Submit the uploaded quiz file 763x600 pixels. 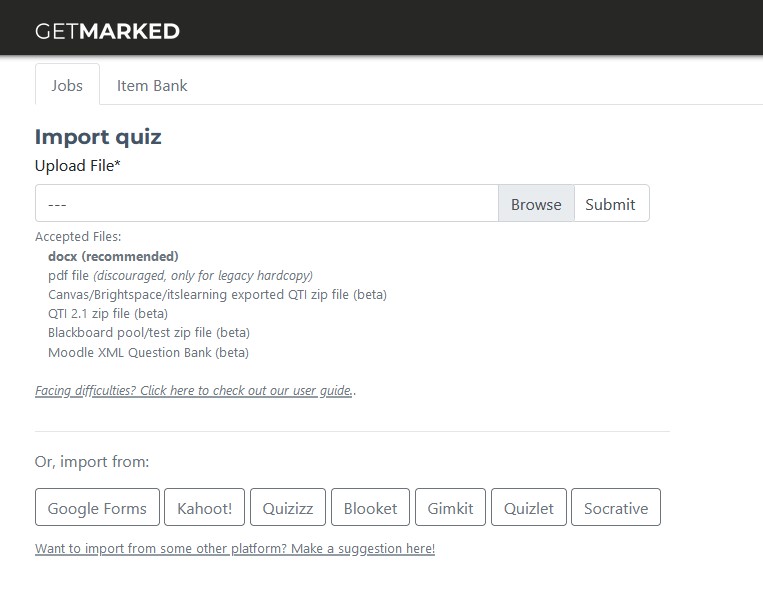[x=611, y=203]
